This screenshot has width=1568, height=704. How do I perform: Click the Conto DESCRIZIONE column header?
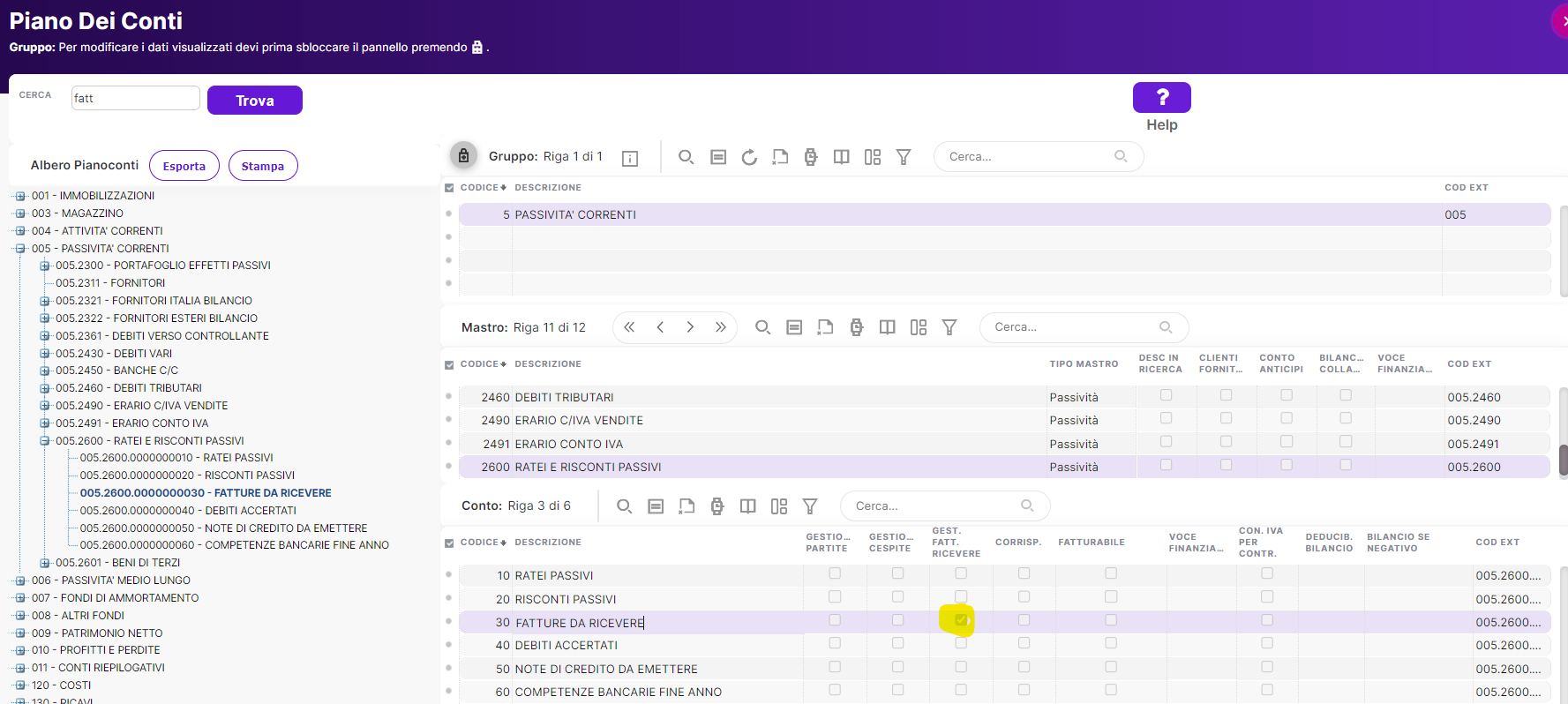pos(548,543)
